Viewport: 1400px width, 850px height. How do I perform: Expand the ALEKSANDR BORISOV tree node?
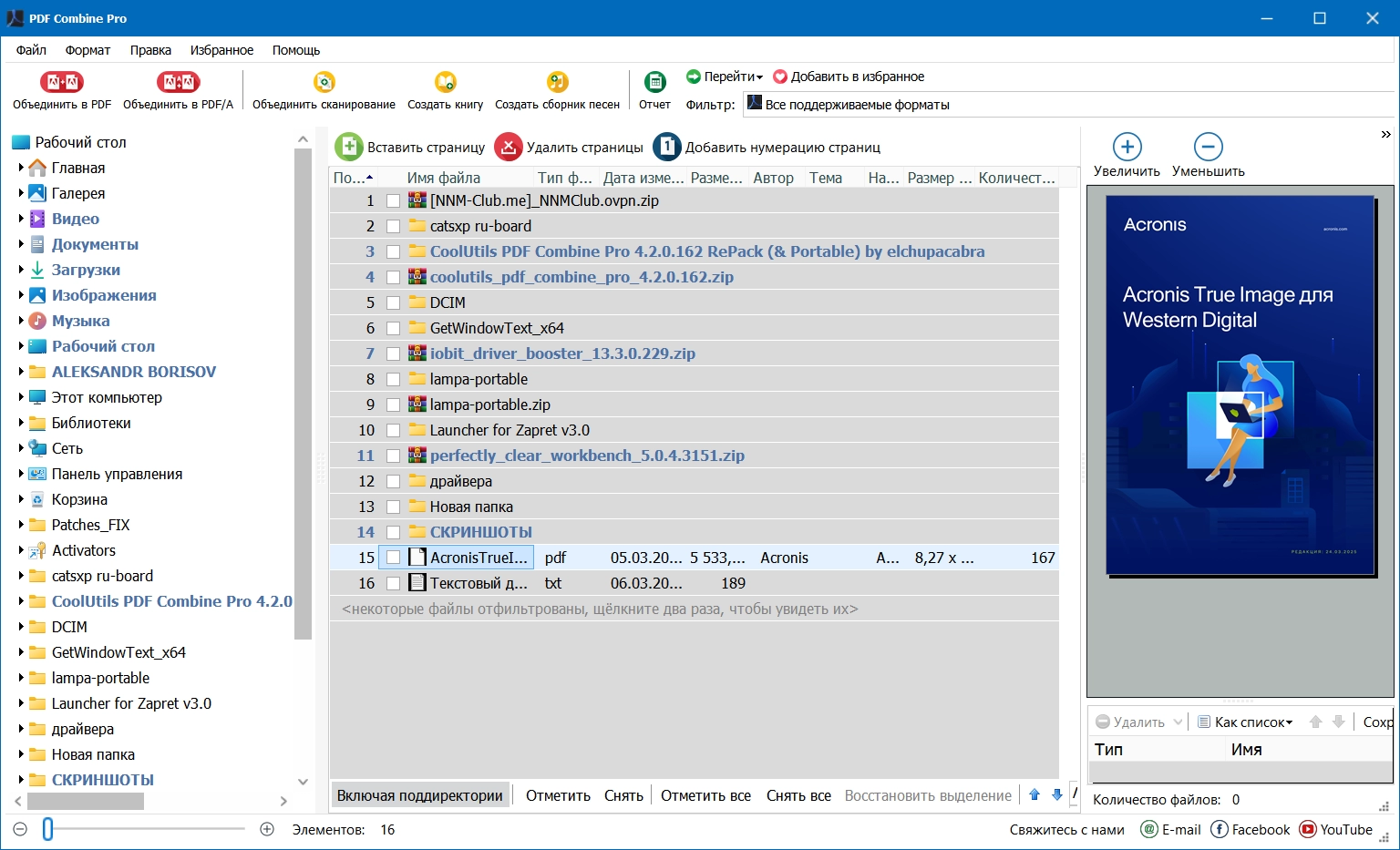[21, 372]
